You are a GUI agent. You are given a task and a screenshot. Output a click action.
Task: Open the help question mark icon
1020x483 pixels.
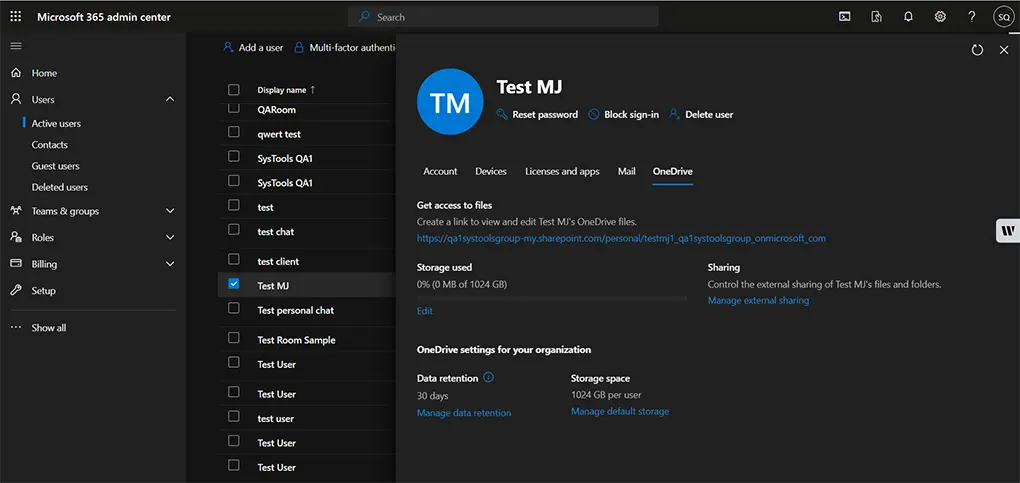click(972, 17)
